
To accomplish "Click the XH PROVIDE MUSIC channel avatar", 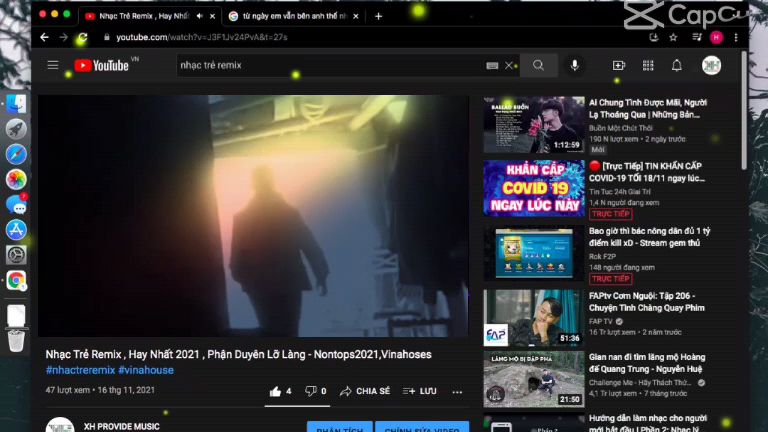I will tap(60, 425).
